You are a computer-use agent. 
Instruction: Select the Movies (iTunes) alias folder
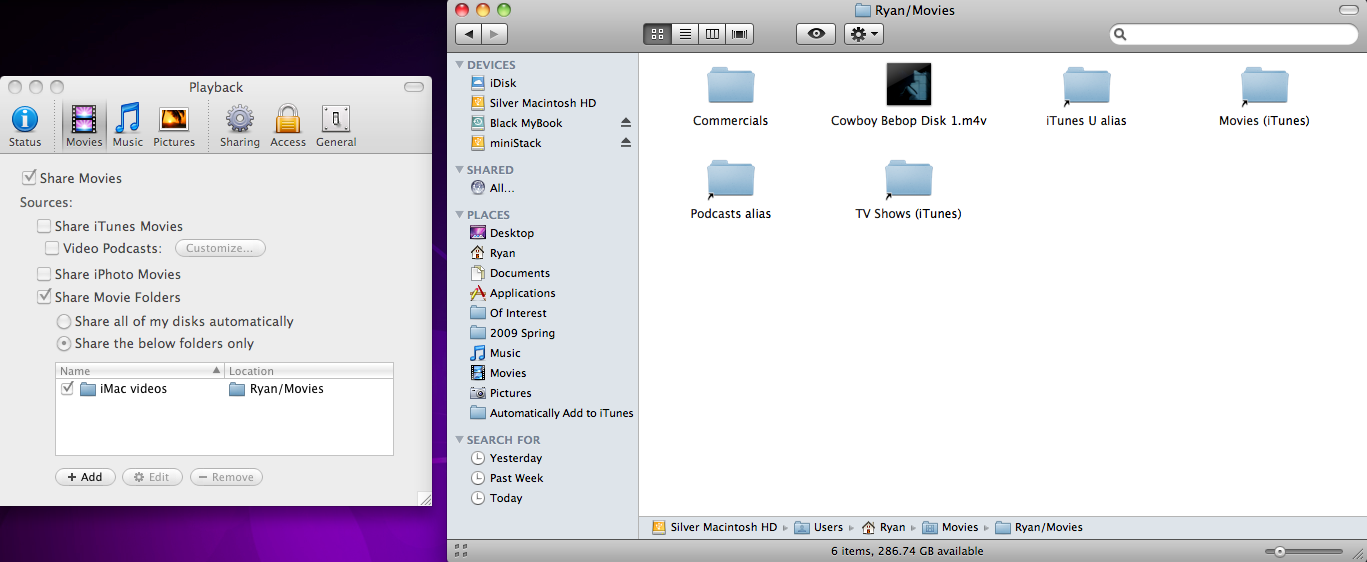(x=1264, y=85)
